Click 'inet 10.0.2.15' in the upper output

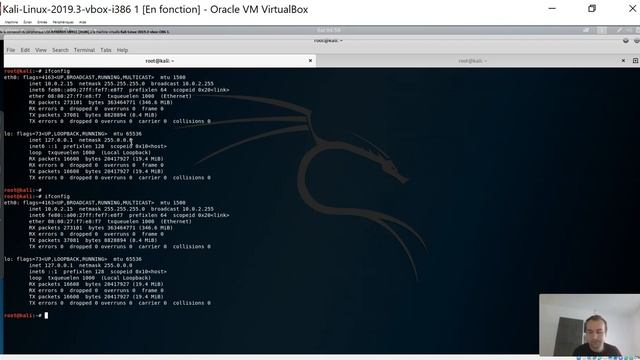coord(51,84)
